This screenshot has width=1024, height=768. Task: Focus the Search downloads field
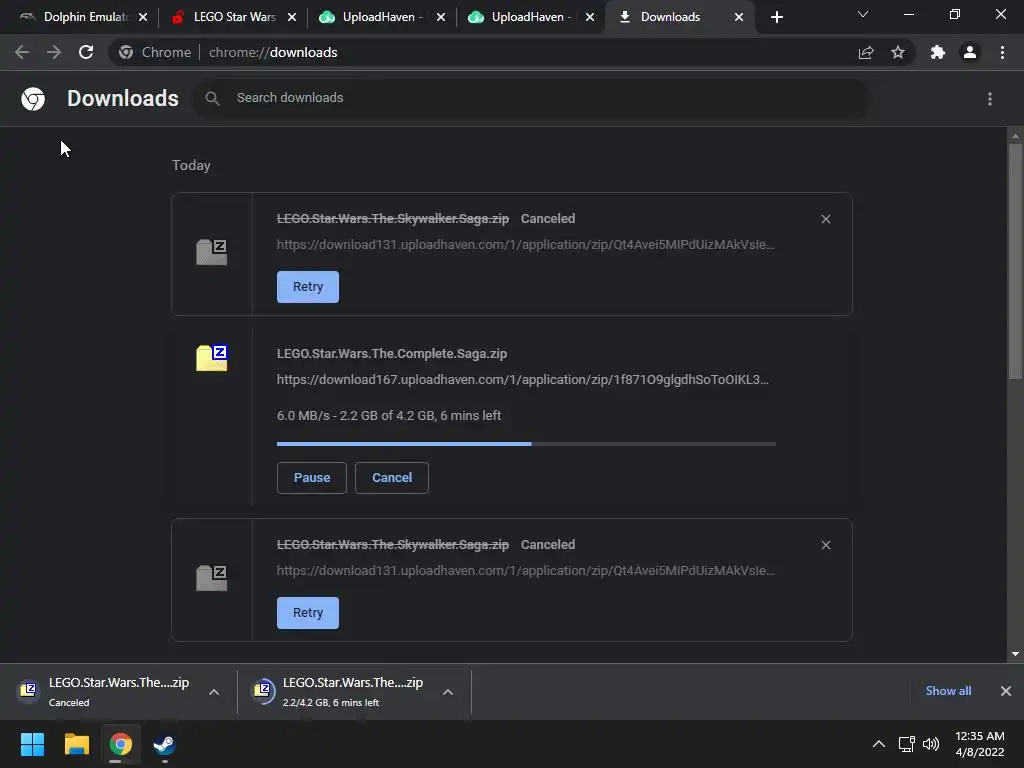(x=530, y=98)
